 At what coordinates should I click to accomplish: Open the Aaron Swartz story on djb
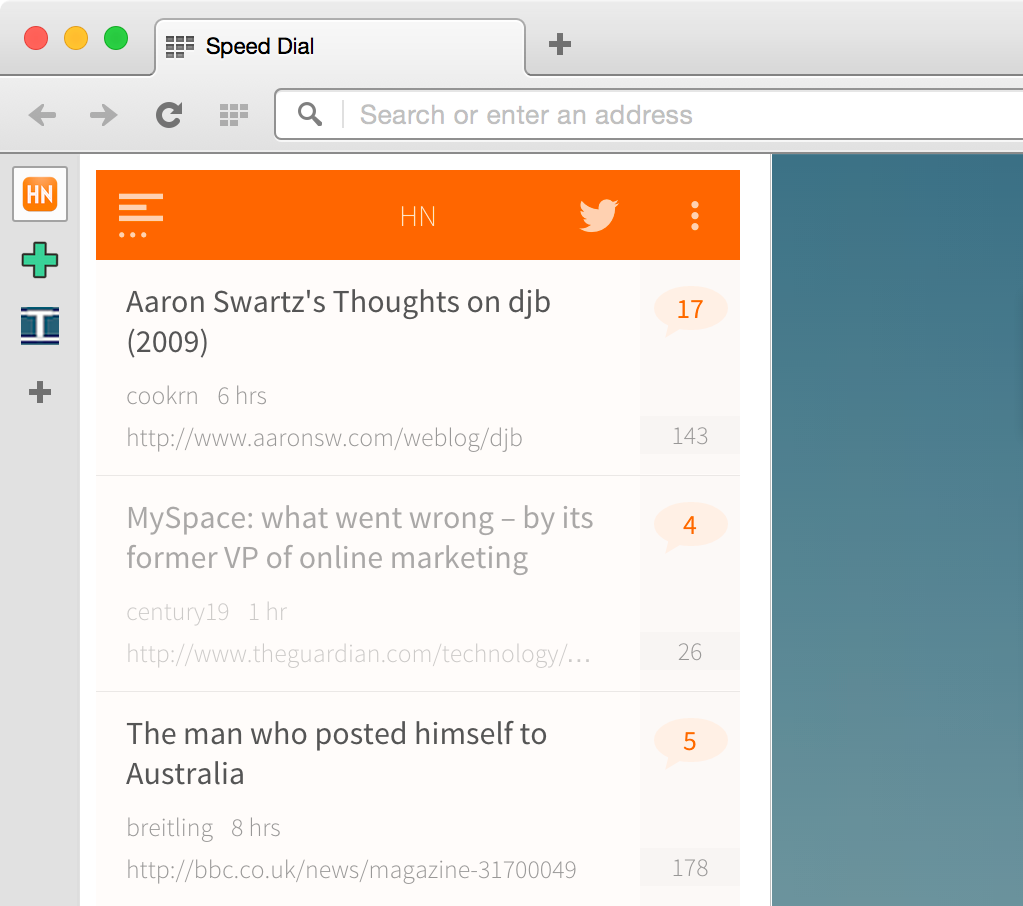click(x=338, y=320)
